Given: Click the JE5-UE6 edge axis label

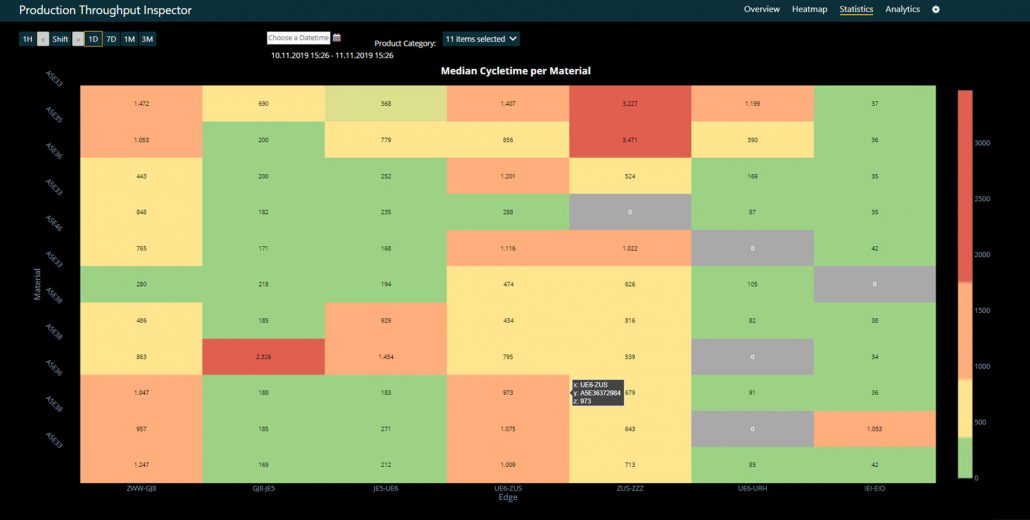Looking at the screenshot, I should tap(386, 488).
